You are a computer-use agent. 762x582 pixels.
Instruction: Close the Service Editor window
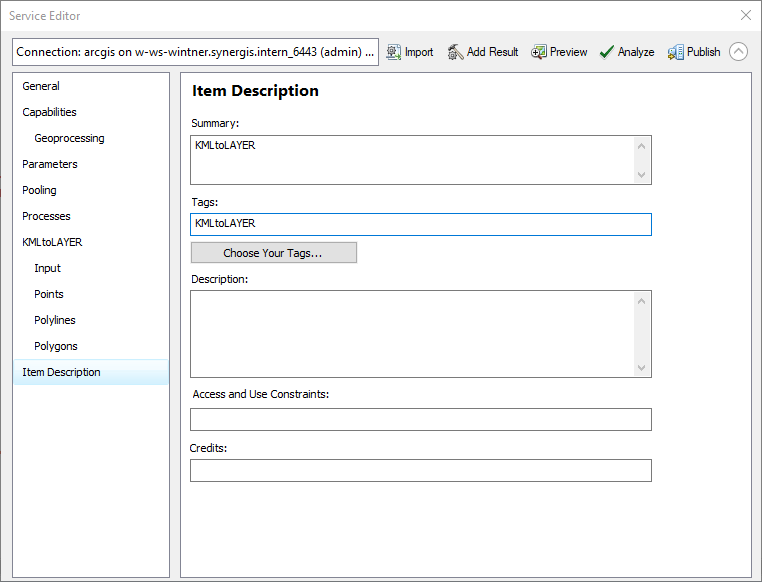coord(745,15)
